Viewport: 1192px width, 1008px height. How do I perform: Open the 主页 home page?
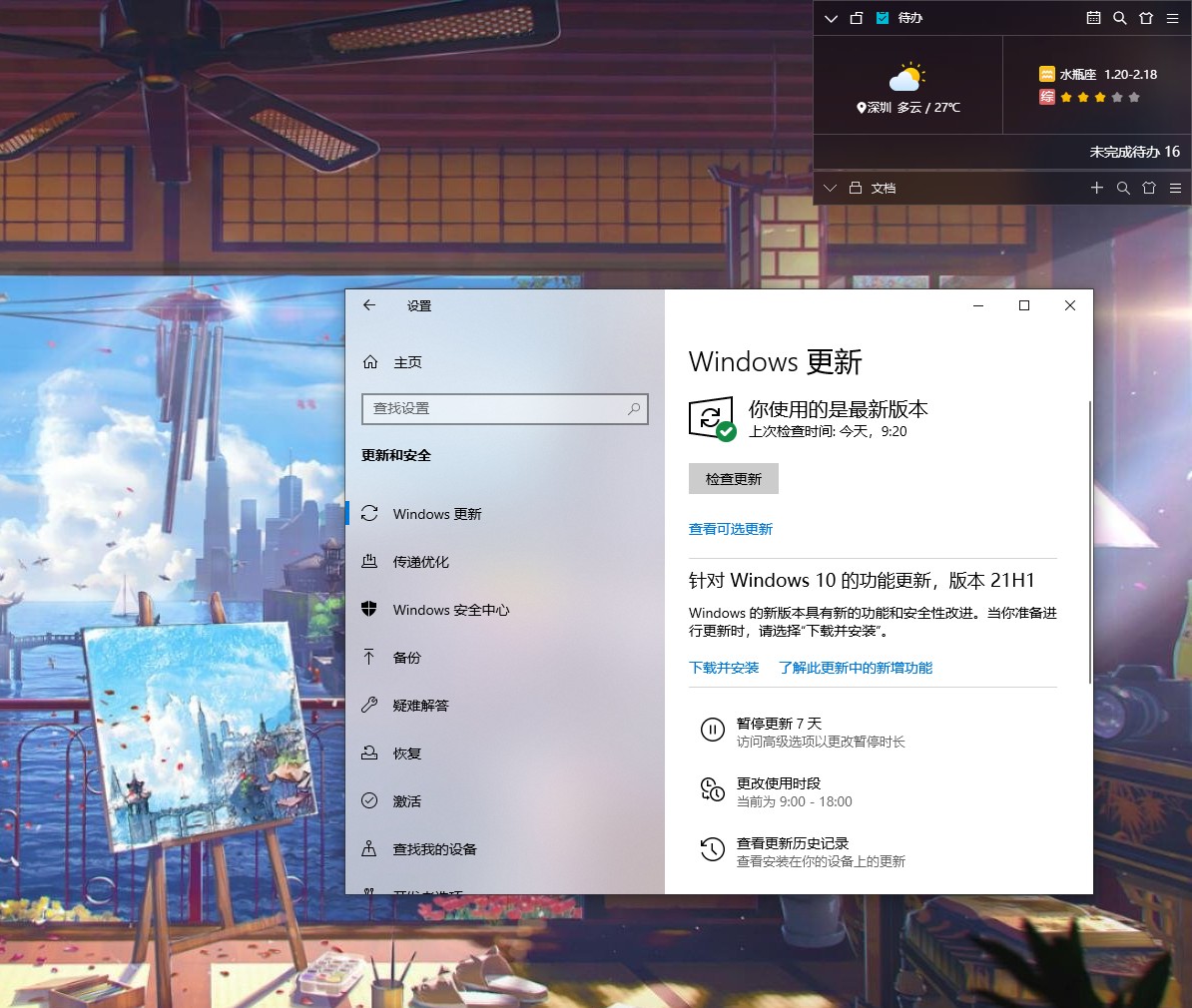pyautogui.click(x=406, y=362)
